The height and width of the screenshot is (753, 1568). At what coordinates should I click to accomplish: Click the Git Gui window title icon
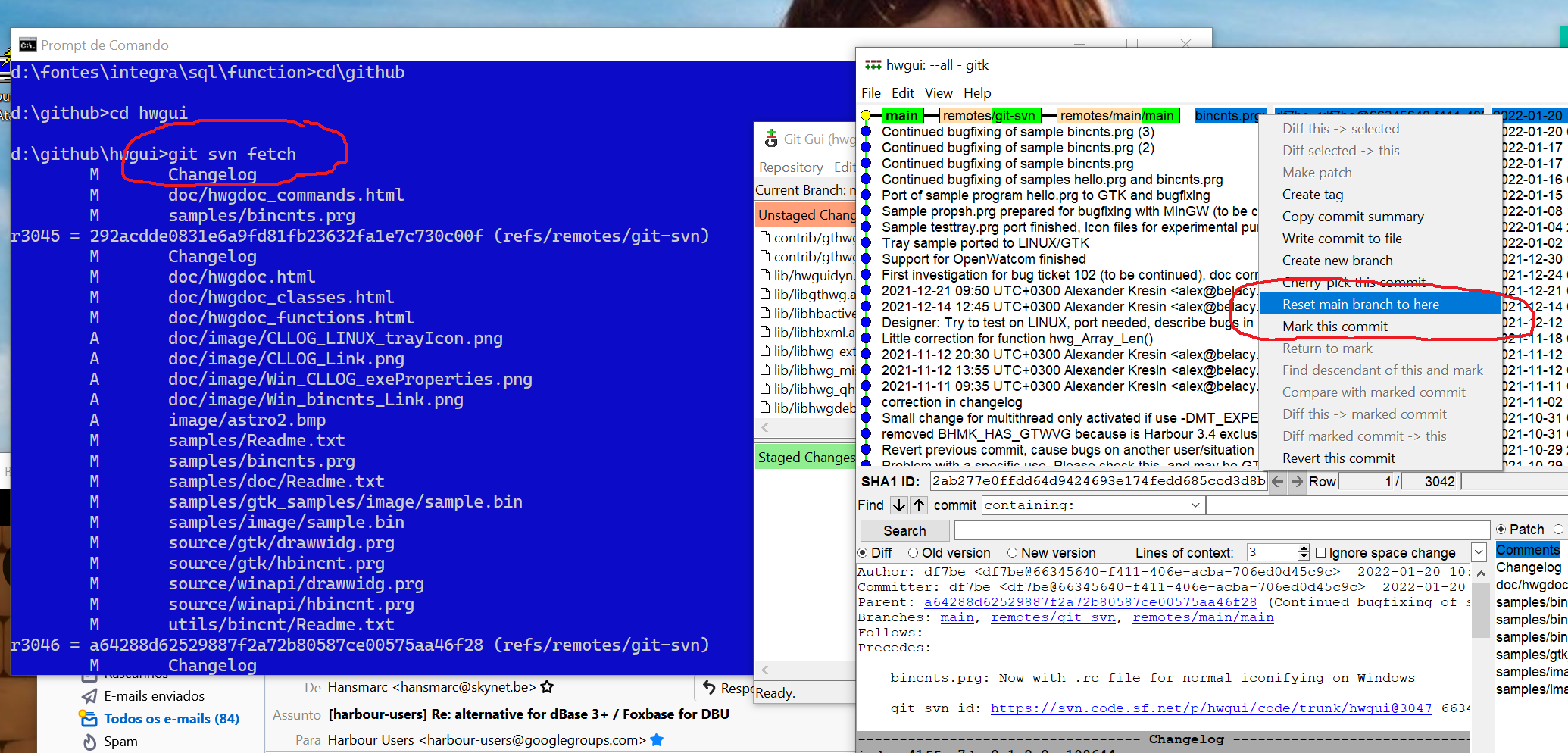tap(770, 139)
